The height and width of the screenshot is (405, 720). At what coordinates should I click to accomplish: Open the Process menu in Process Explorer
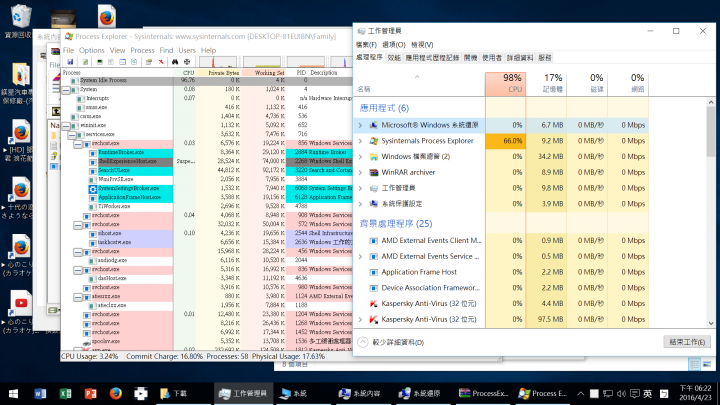[x=142, y=50]
